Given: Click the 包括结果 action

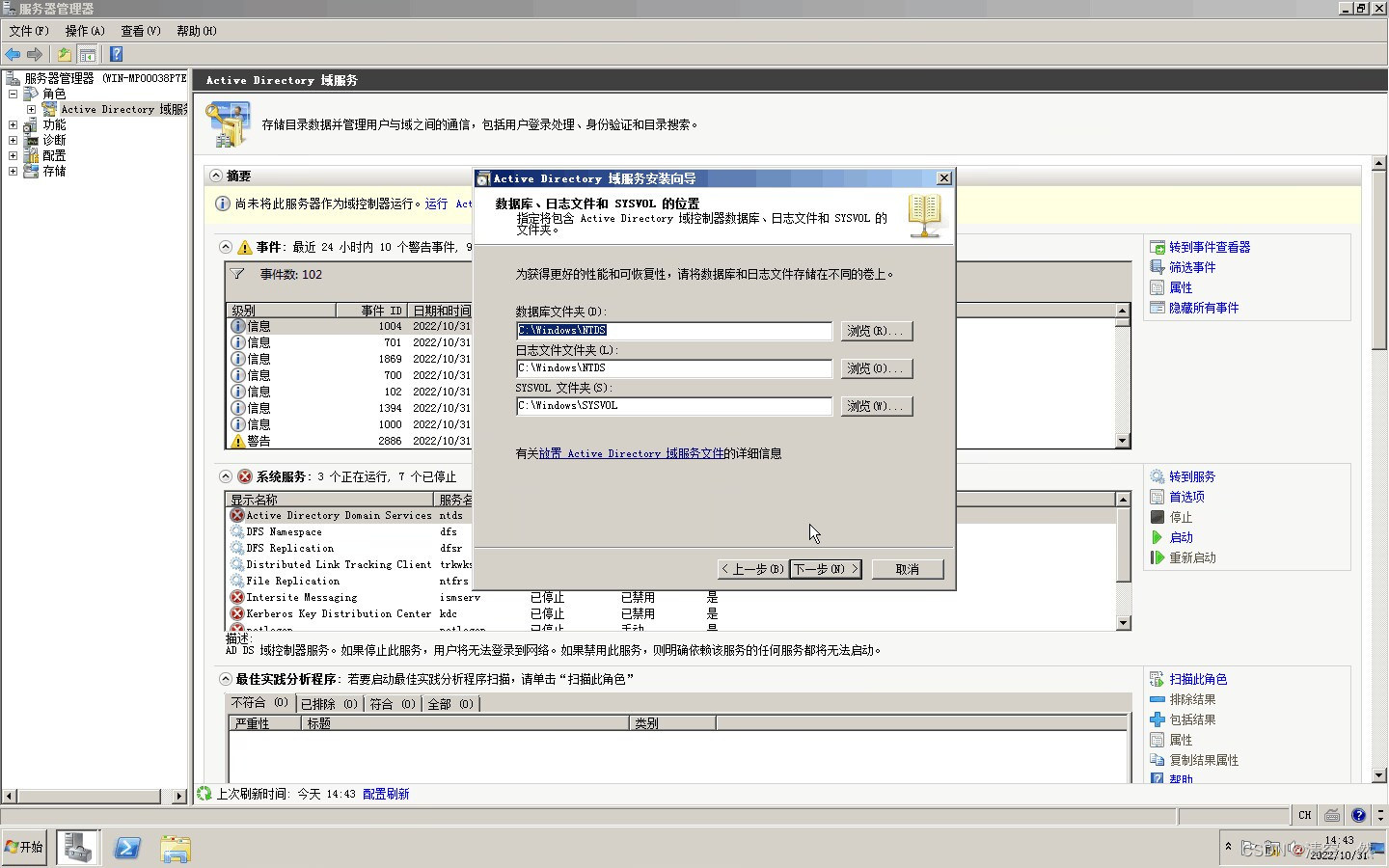Looking at the screenshot, I should pos(1192,719).
